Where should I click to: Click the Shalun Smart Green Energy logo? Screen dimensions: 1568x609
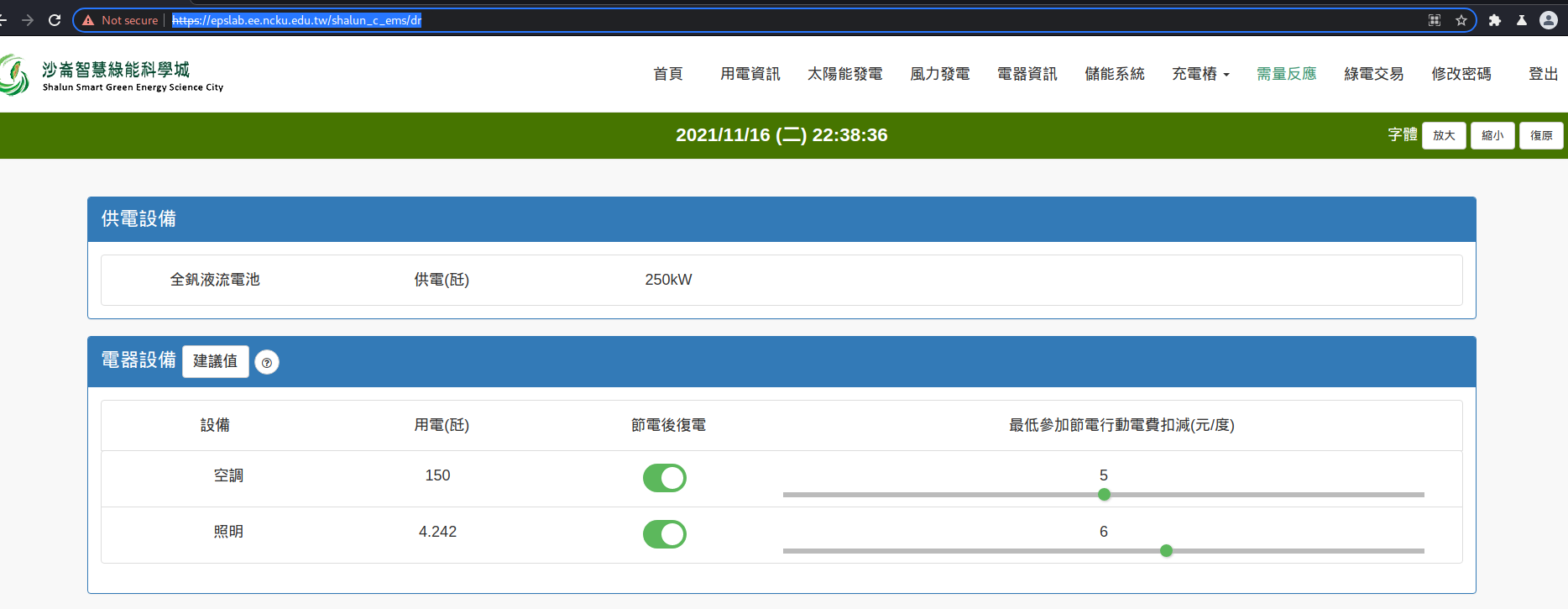112,76
